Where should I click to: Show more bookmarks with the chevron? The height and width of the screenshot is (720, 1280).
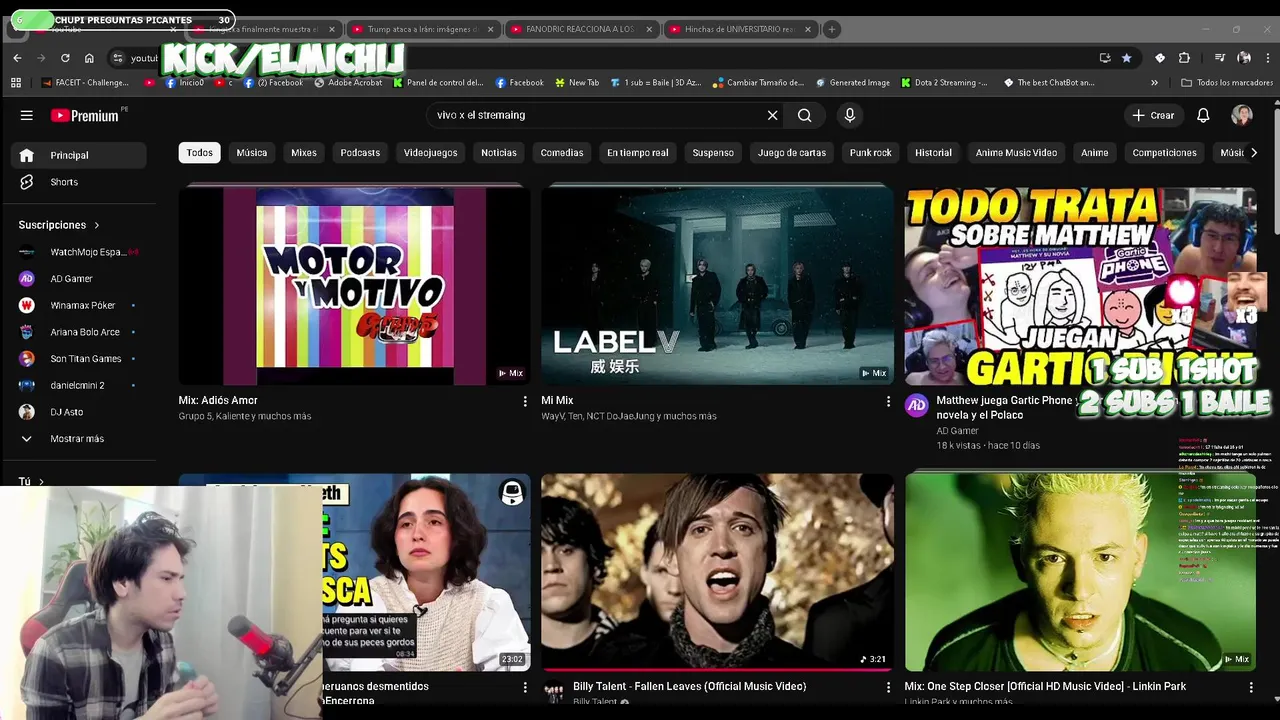pyautogui.click(x=1154, y=83)
